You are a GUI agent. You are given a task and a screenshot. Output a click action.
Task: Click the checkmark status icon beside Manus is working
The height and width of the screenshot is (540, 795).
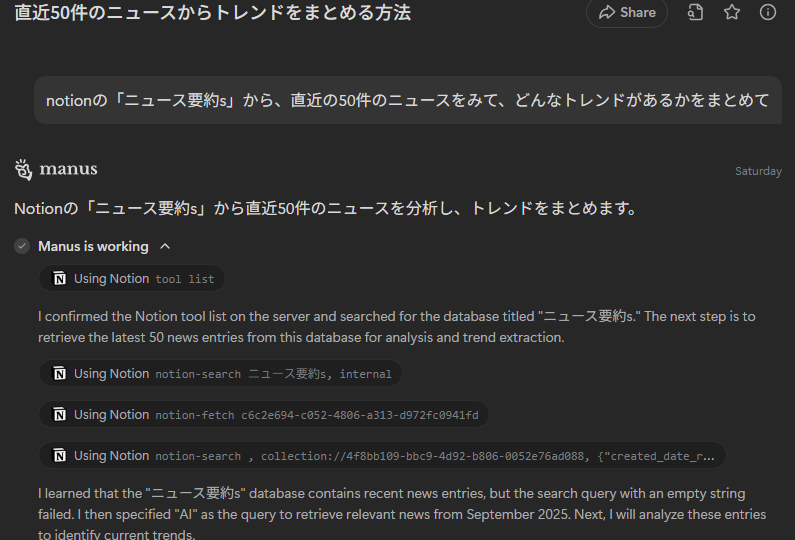click(22, 246)
